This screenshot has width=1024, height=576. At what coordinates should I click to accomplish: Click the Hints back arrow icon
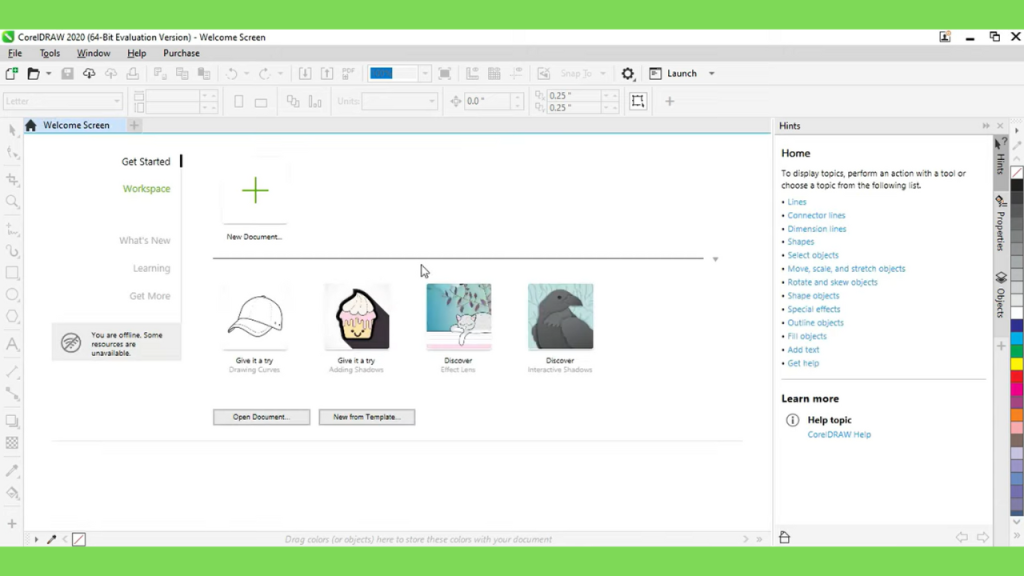[x=962, y=537]
